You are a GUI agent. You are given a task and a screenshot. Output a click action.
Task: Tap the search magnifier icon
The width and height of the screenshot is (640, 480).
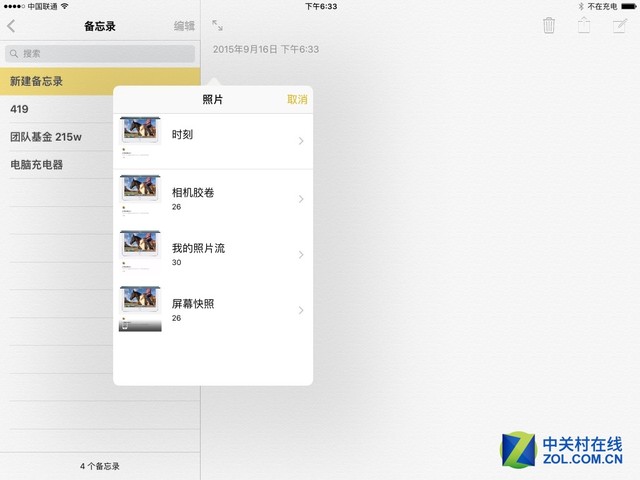[14, 53]
